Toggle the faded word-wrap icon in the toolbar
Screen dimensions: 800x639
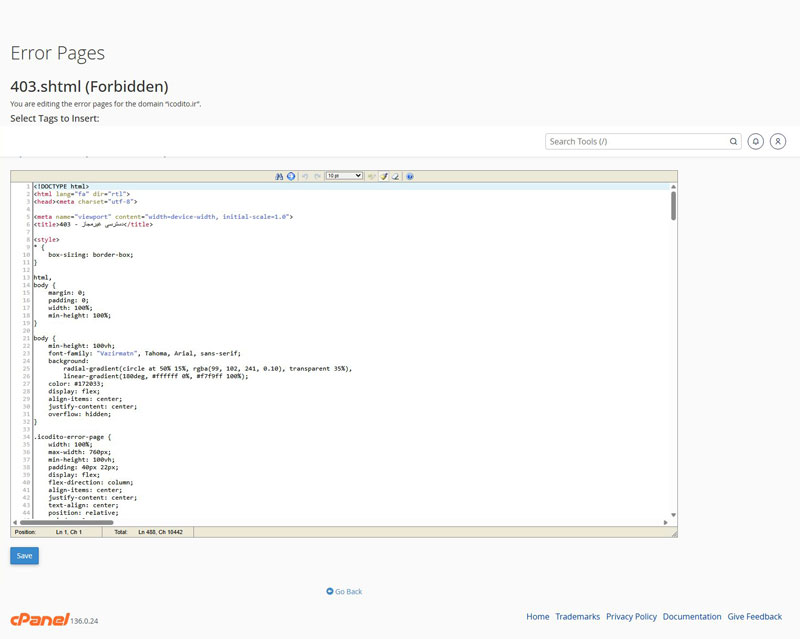(371, 176)
